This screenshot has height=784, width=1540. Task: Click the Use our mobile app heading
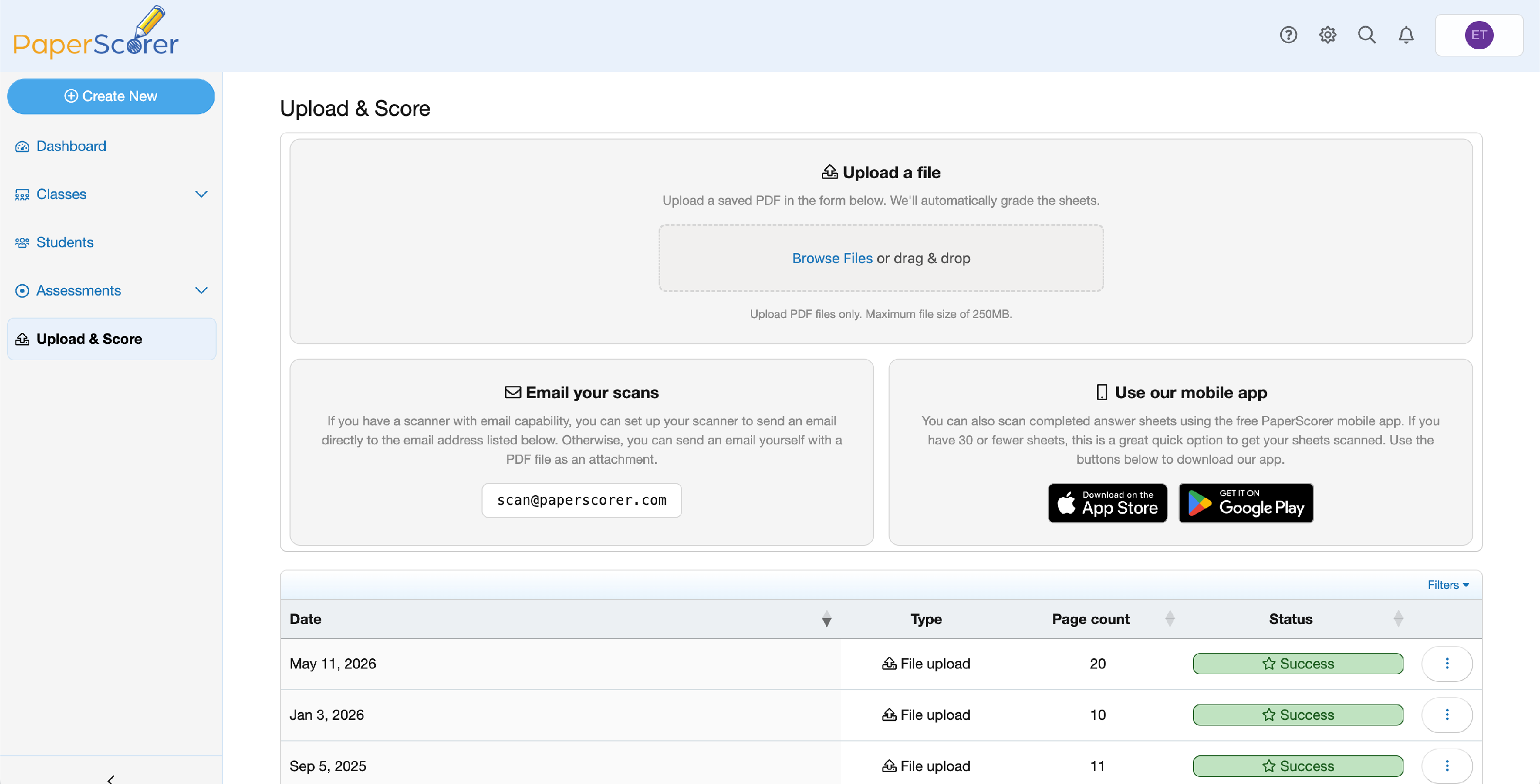(1181, 393)
